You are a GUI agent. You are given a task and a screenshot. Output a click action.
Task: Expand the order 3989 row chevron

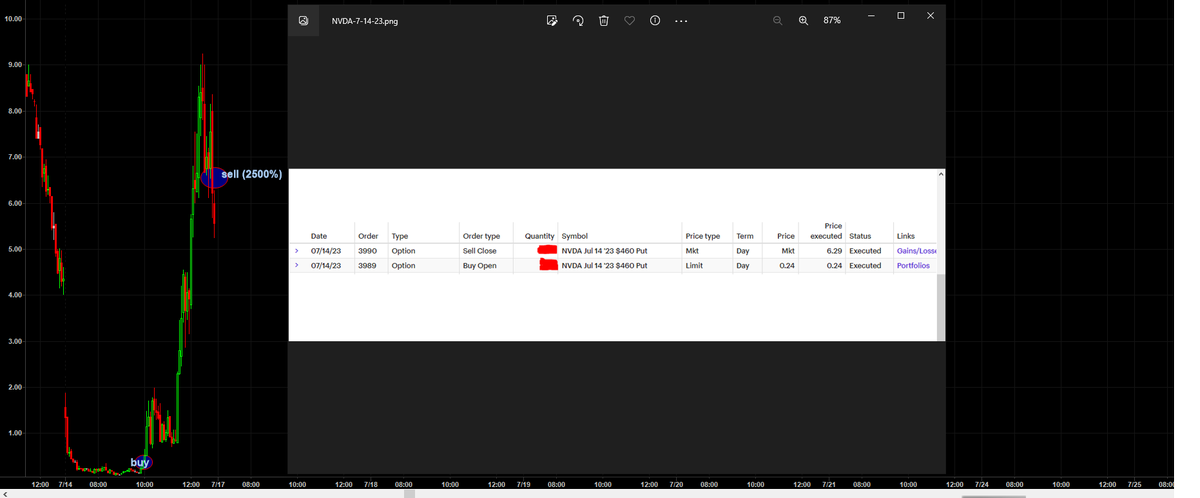pyautogui.click(x=296, y=265)
